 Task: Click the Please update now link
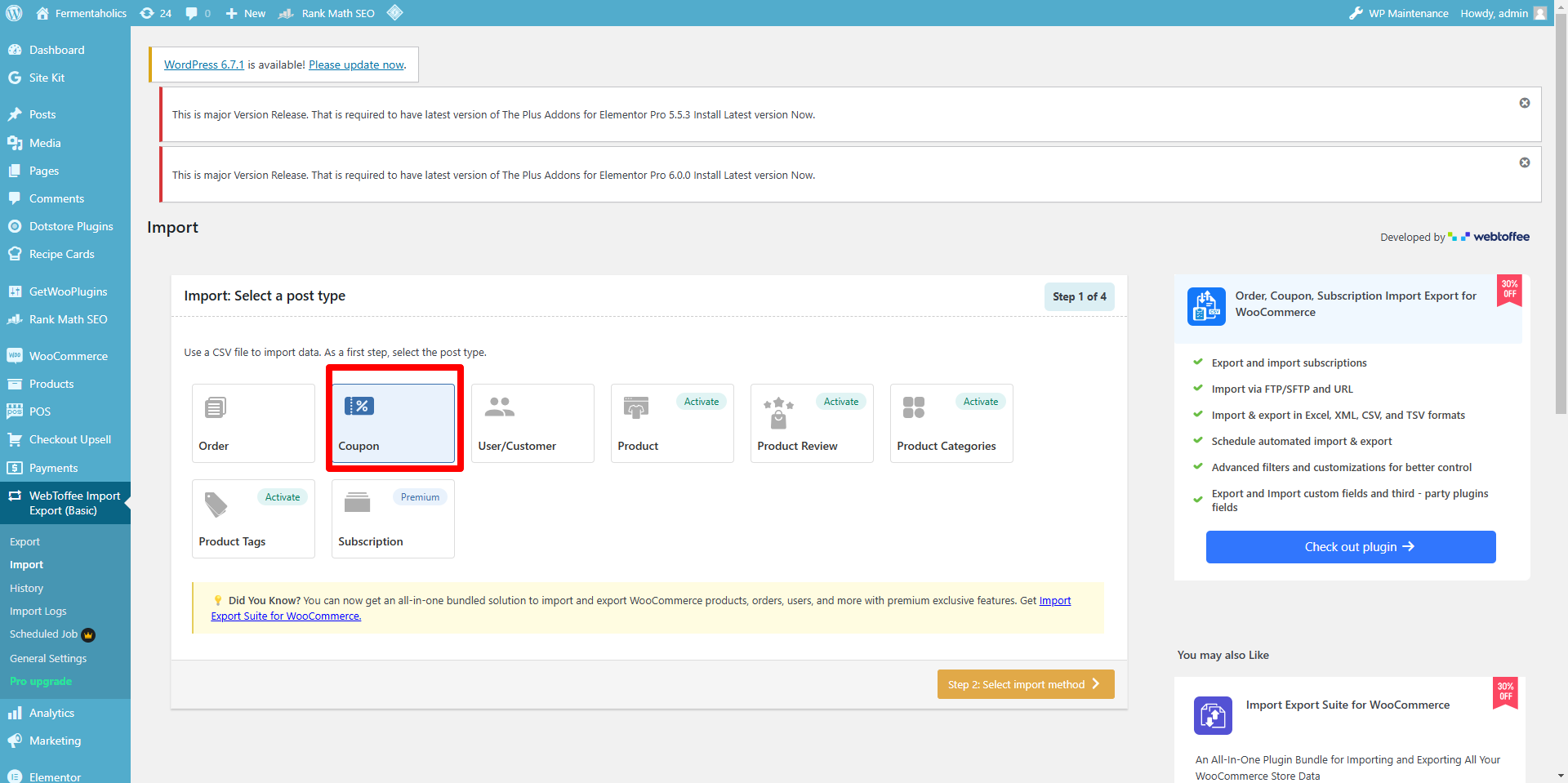(x=356, y=65)
